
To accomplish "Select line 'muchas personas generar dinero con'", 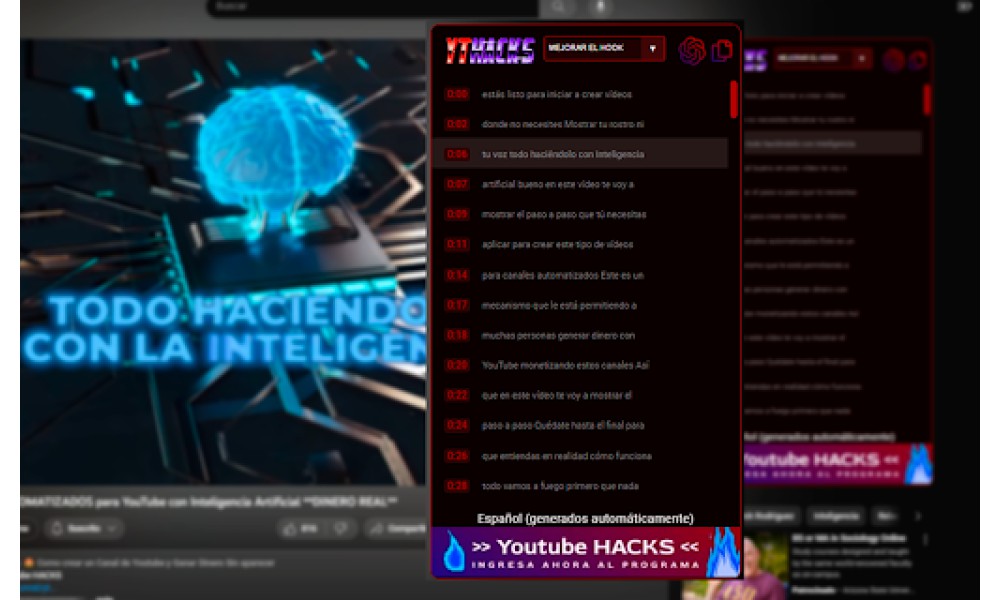I will click(558, 335).
